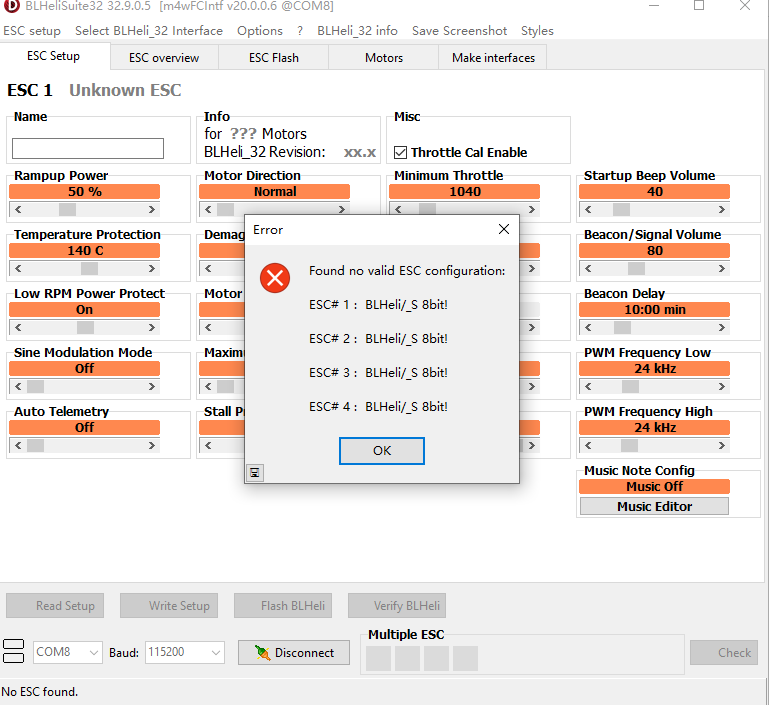Switch to Make interfaces tab
Screen dimensions: 769x705
(x=493, y=57)
